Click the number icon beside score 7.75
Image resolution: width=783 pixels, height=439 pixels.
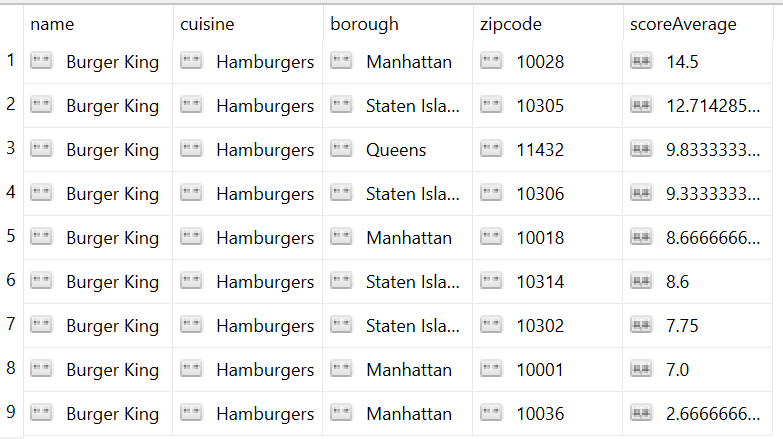(x=641, y=326)
